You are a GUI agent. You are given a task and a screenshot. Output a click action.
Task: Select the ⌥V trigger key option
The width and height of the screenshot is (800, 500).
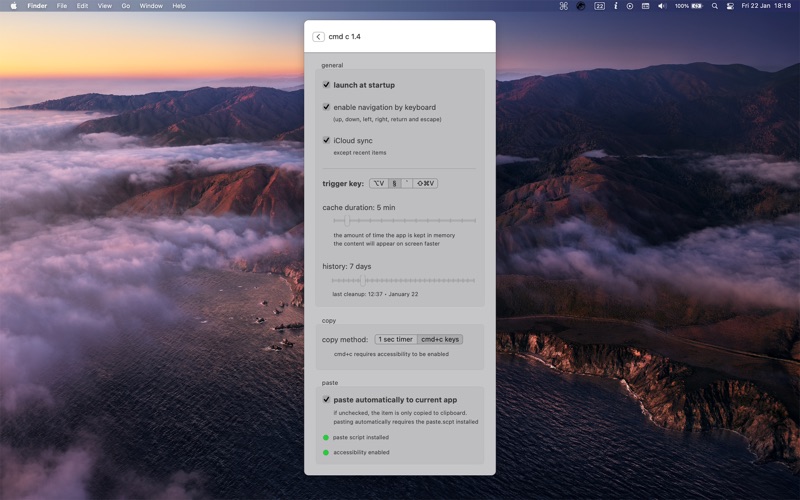pos(379,184)
